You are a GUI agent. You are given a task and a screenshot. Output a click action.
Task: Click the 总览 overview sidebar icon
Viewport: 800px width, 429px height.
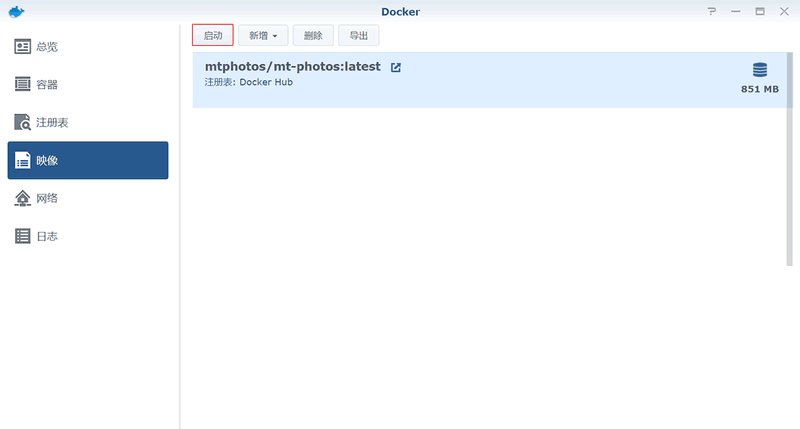(22, 46)
